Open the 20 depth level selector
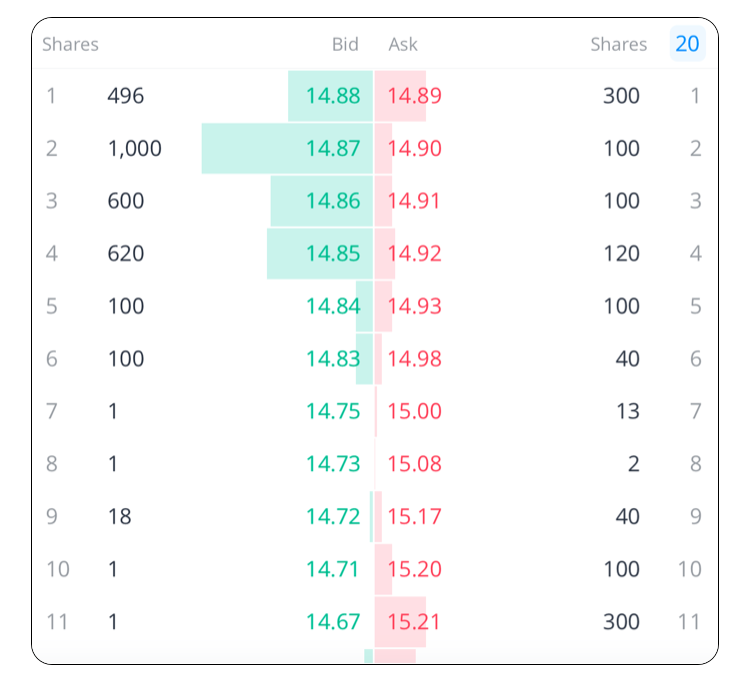Viewport: 750px width, 682px height. pyautogui.click(x=687, y=44)
